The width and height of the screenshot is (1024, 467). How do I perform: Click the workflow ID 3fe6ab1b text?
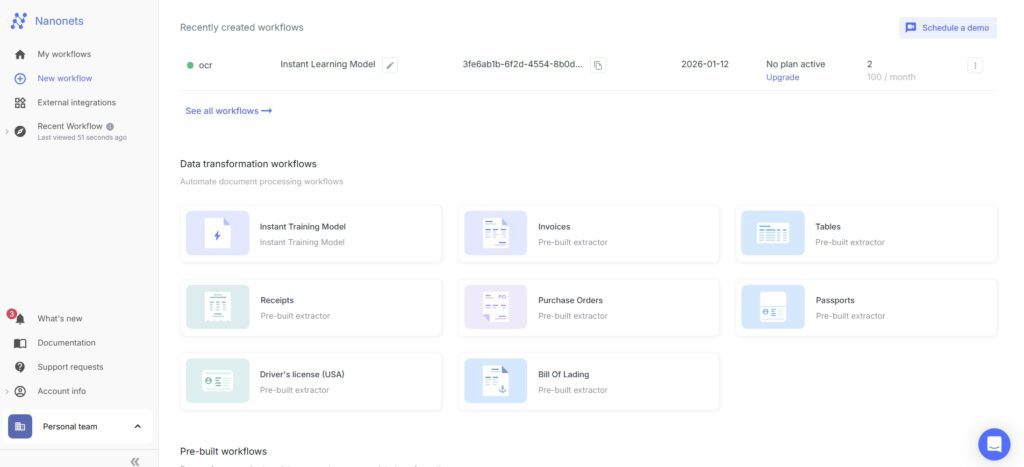[522, 64]
